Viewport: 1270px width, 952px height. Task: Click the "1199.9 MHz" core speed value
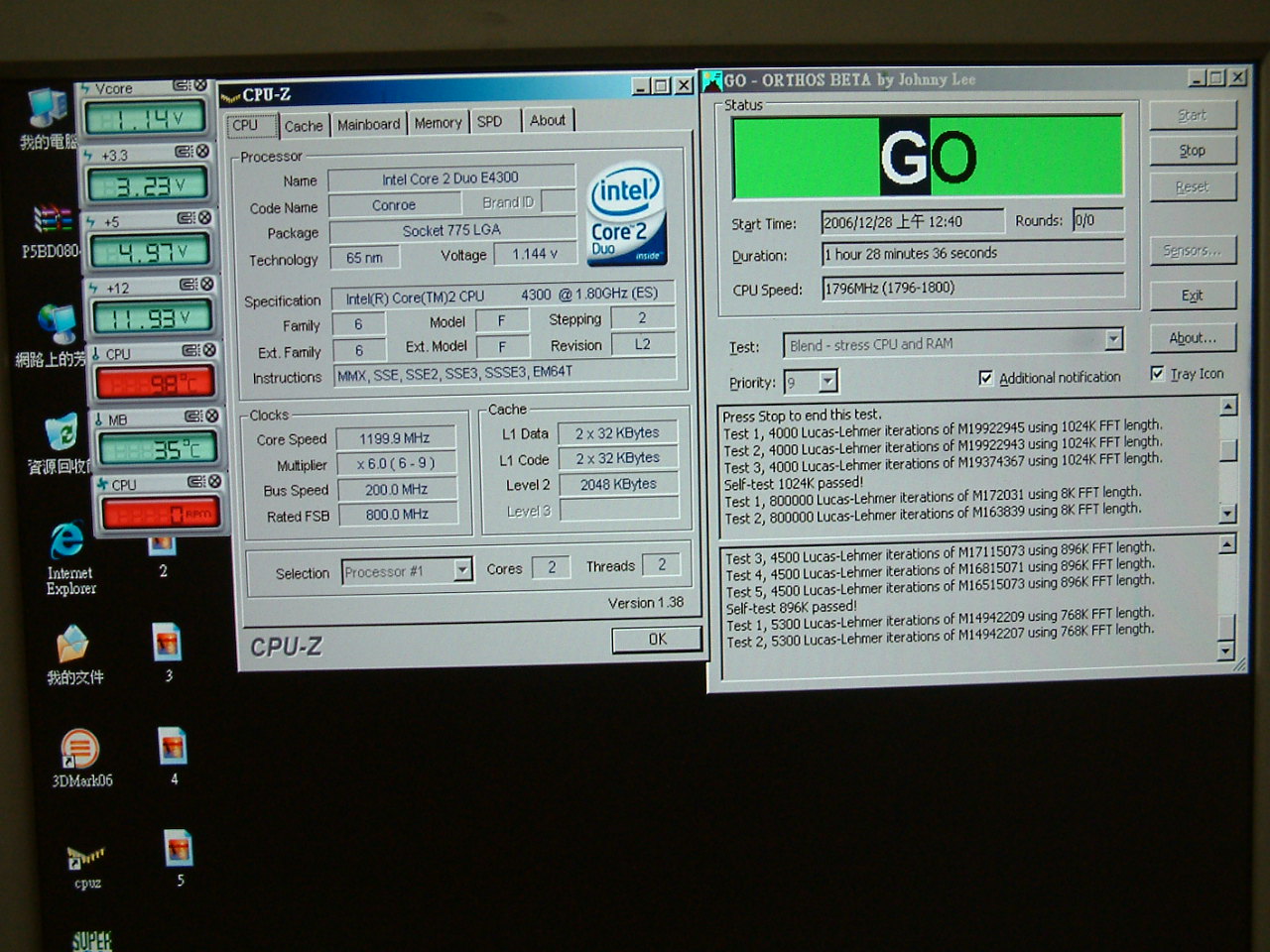point(395,438)
